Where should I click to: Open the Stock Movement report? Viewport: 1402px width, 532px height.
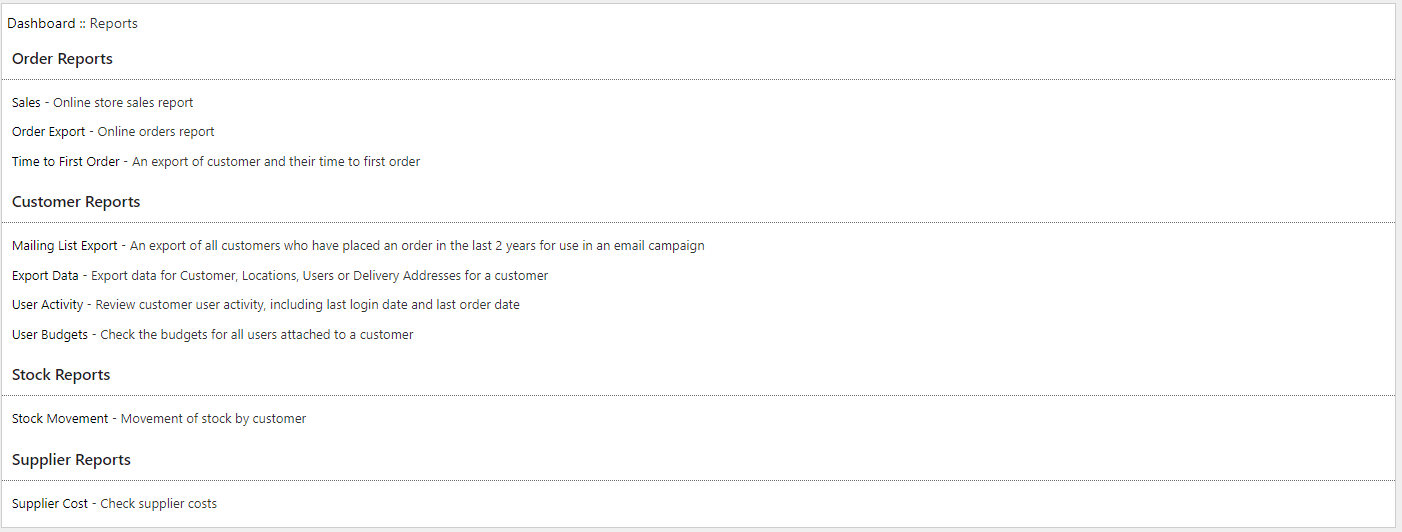tap(60, 419)
